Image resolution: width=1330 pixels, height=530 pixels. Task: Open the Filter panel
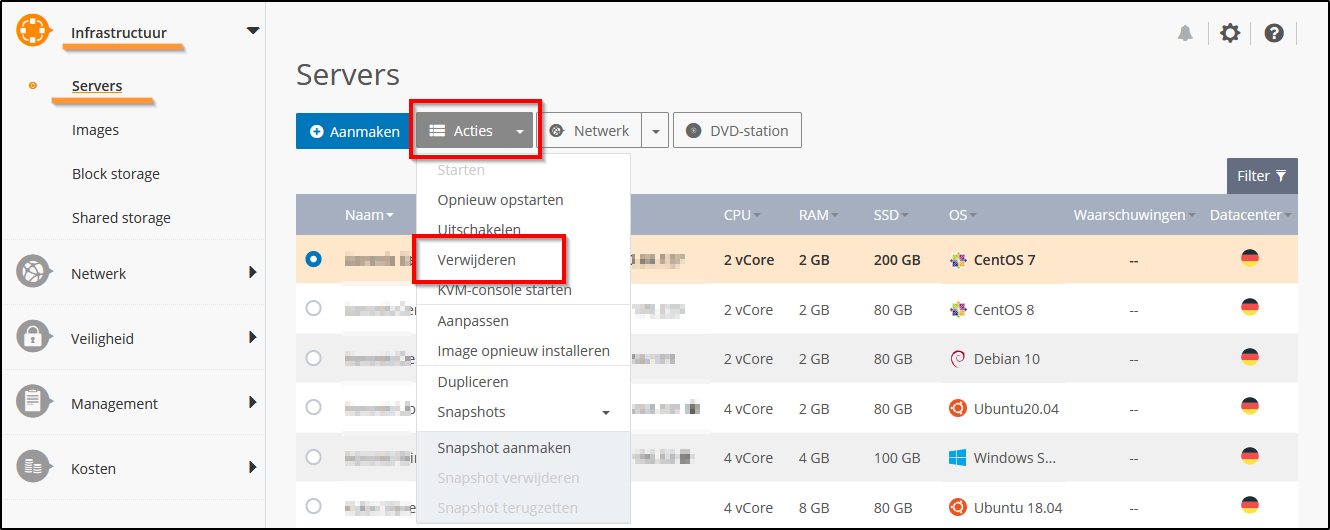tap(1261, 176)
